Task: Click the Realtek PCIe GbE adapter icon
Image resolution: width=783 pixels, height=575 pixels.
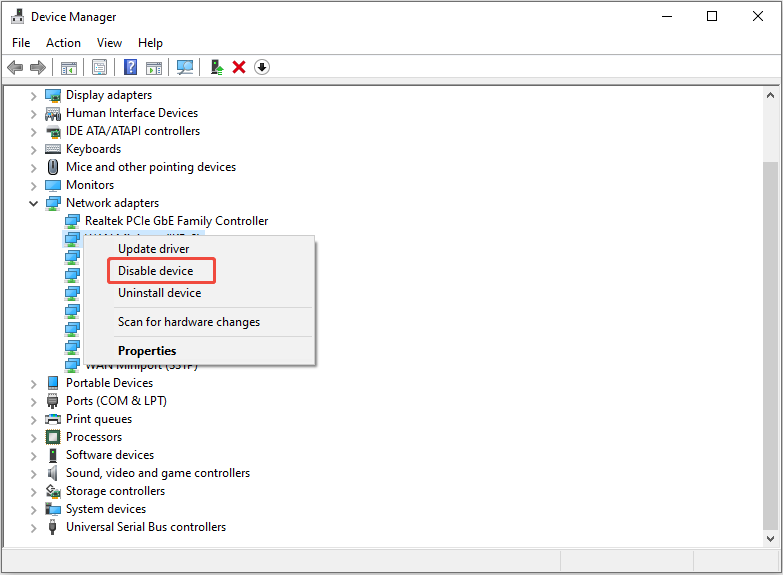Action: 72,221
